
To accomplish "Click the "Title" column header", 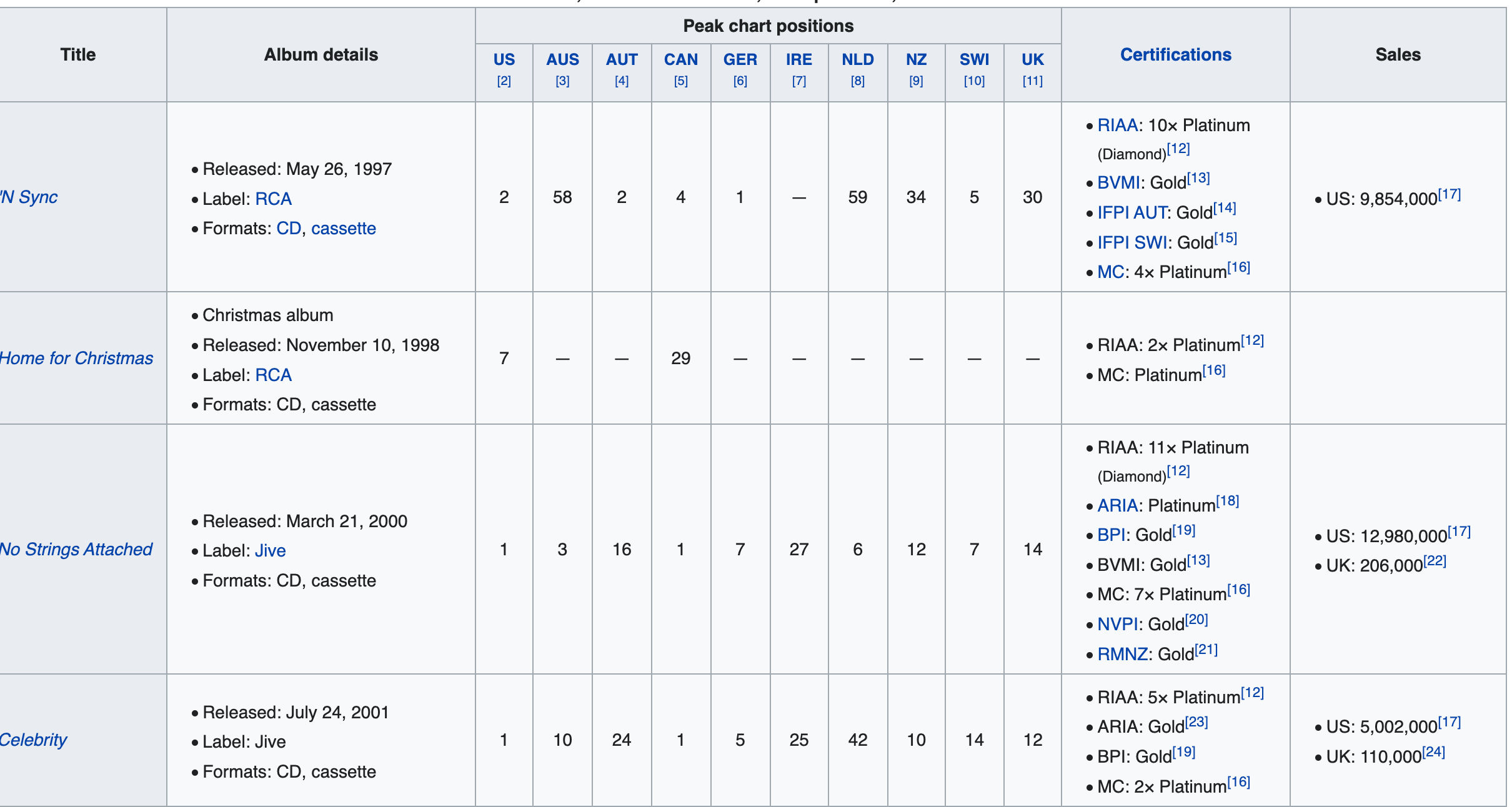I will click(x=78, y=55).
